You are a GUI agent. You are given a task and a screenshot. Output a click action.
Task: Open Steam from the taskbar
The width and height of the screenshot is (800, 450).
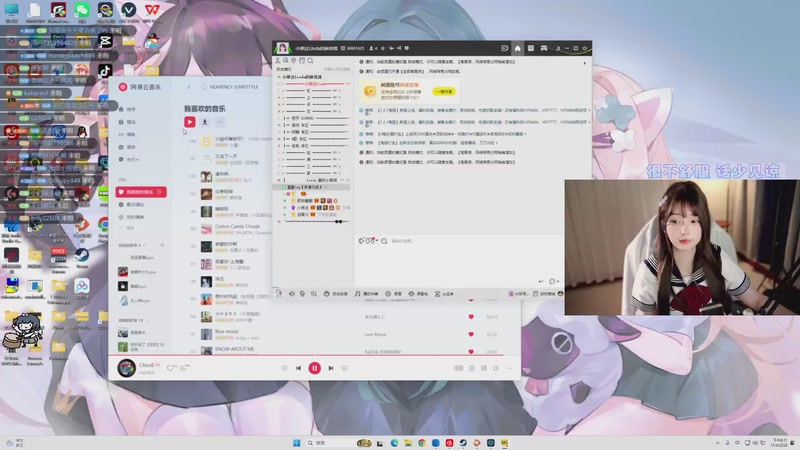[463, 443]
